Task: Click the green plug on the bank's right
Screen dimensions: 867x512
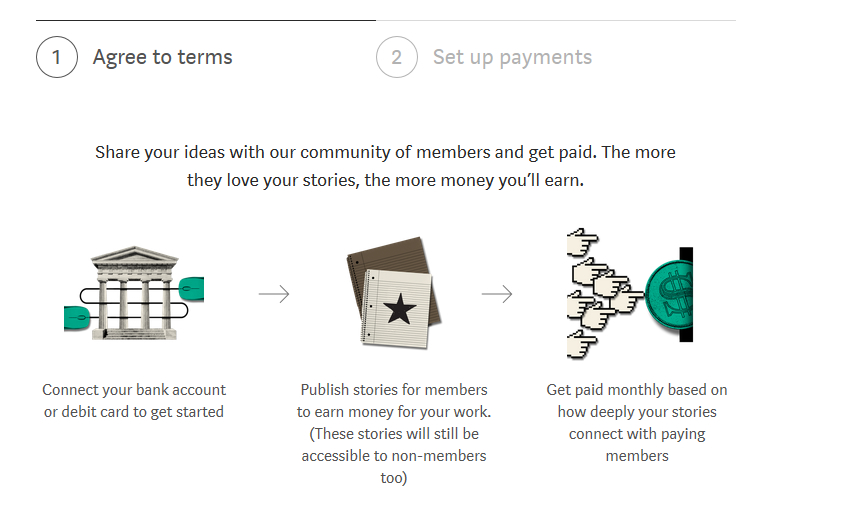Action: 191,289
